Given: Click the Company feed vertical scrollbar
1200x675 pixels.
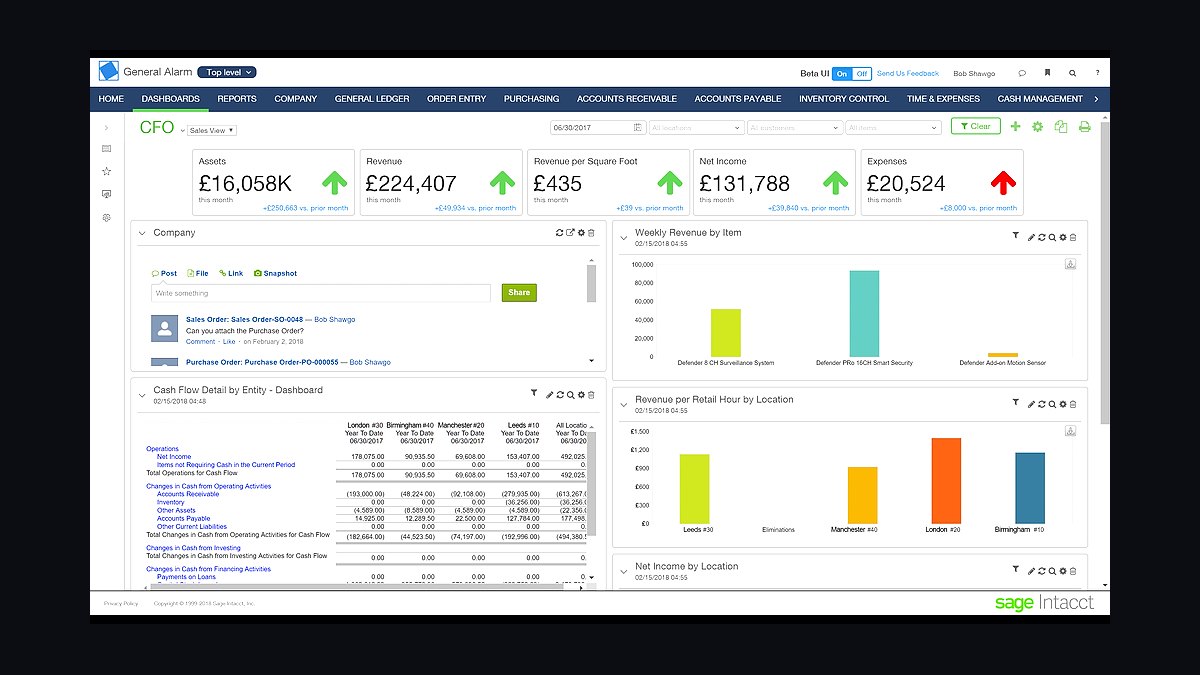Looking at the screenshot, I should [x=591, y=282].
